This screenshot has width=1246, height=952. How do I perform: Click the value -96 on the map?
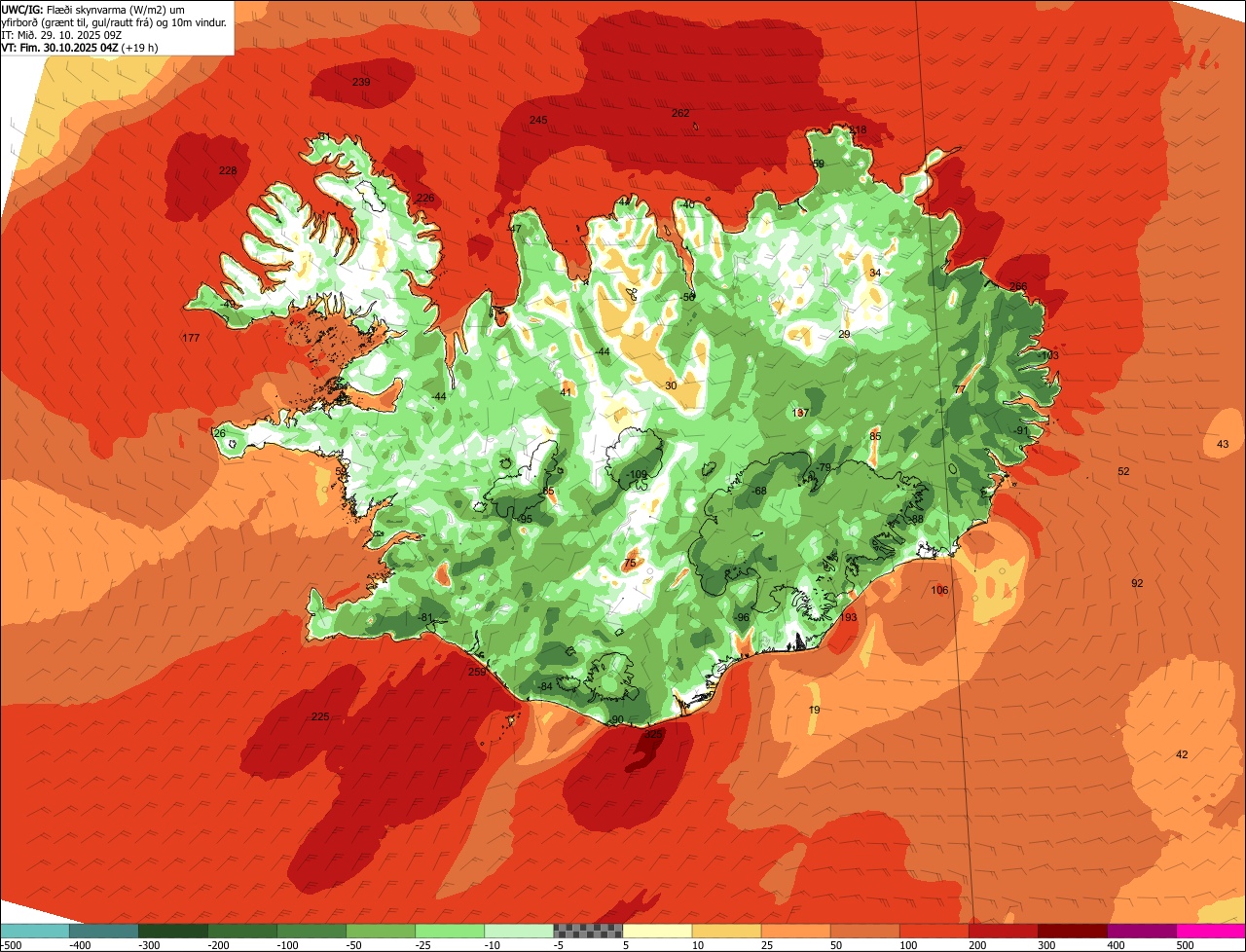click(x=742, y=617)
